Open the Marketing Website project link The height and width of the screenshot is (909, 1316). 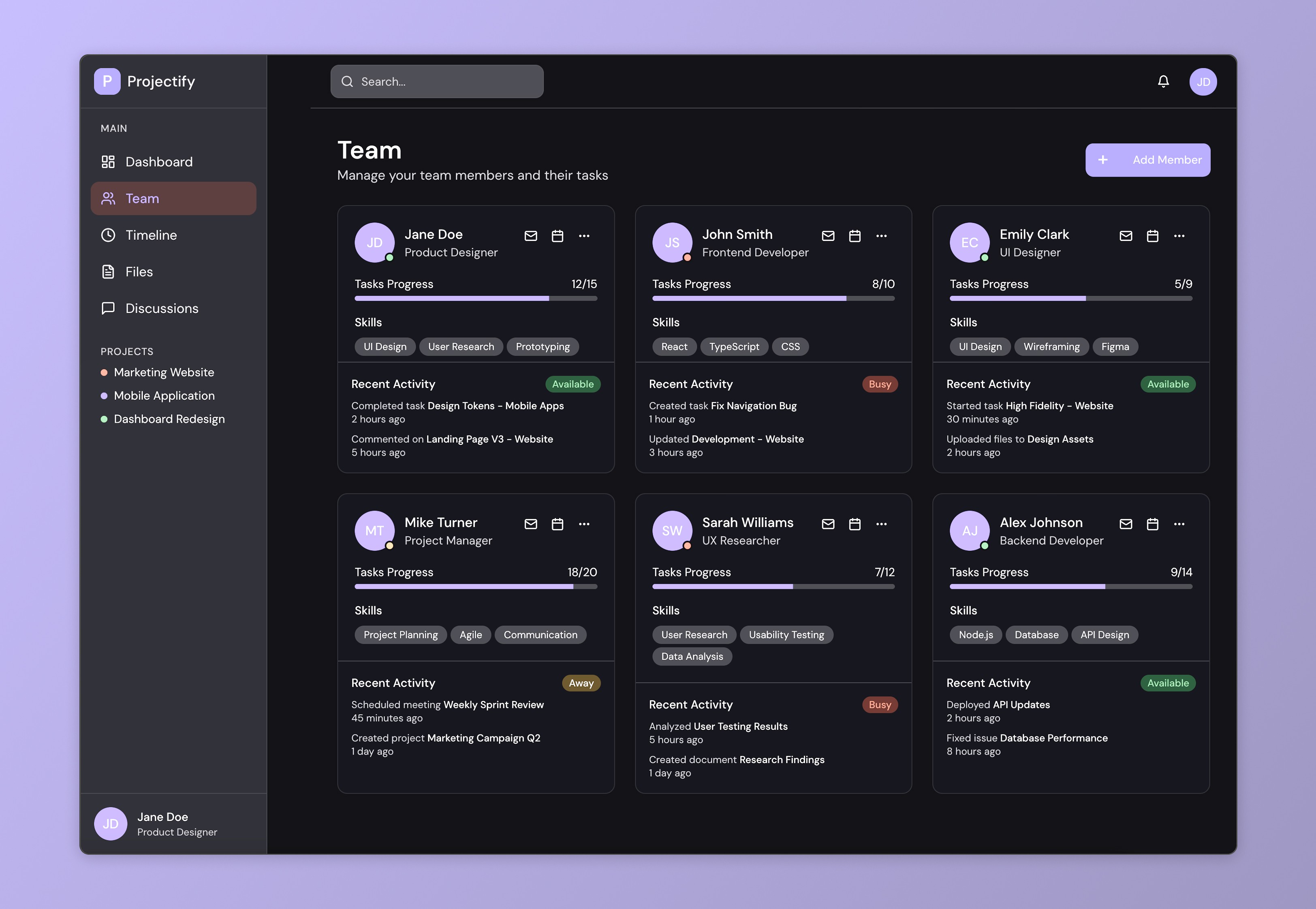click(164, 373)
